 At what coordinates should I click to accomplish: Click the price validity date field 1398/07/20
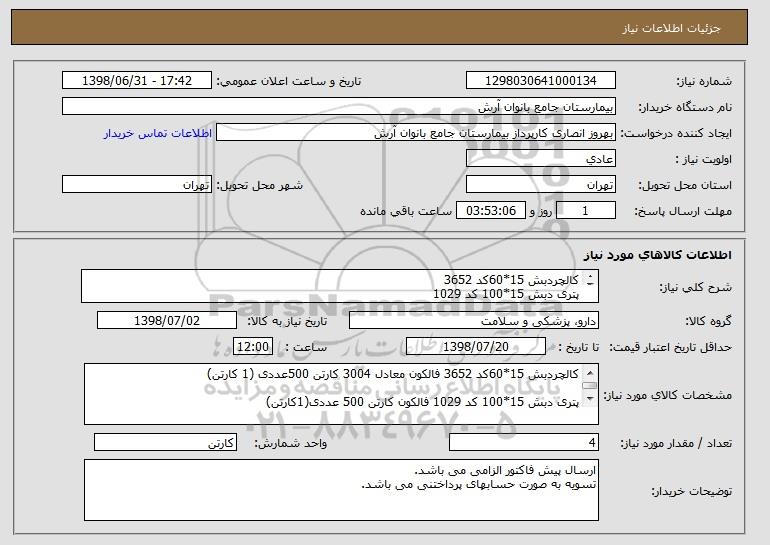476,347
